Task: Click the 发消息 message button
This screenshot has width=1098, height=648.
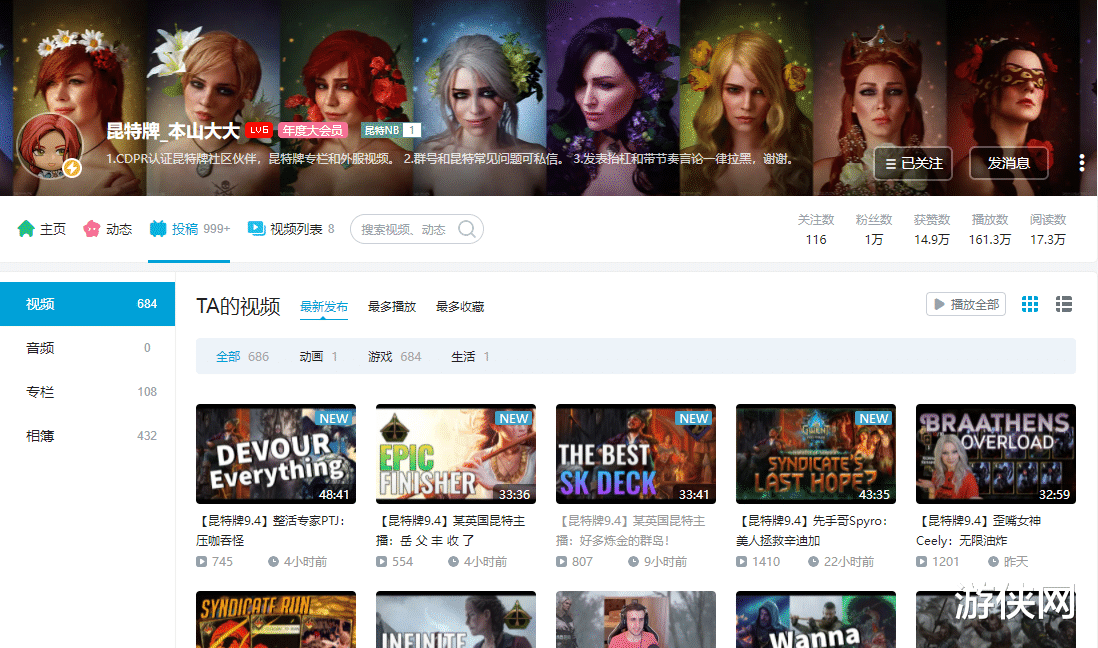Action: (1008, 163)
